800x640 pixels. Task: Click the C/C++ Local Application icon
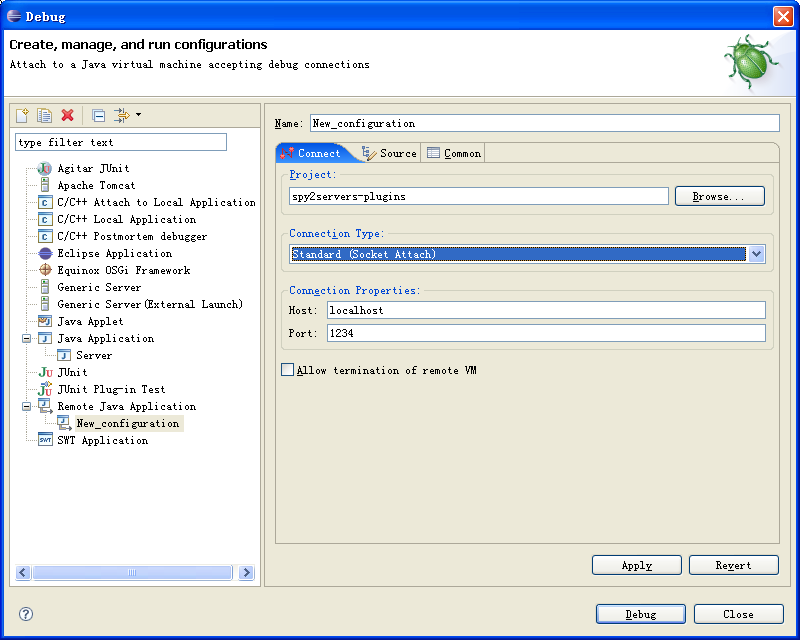tap(45, 219)
